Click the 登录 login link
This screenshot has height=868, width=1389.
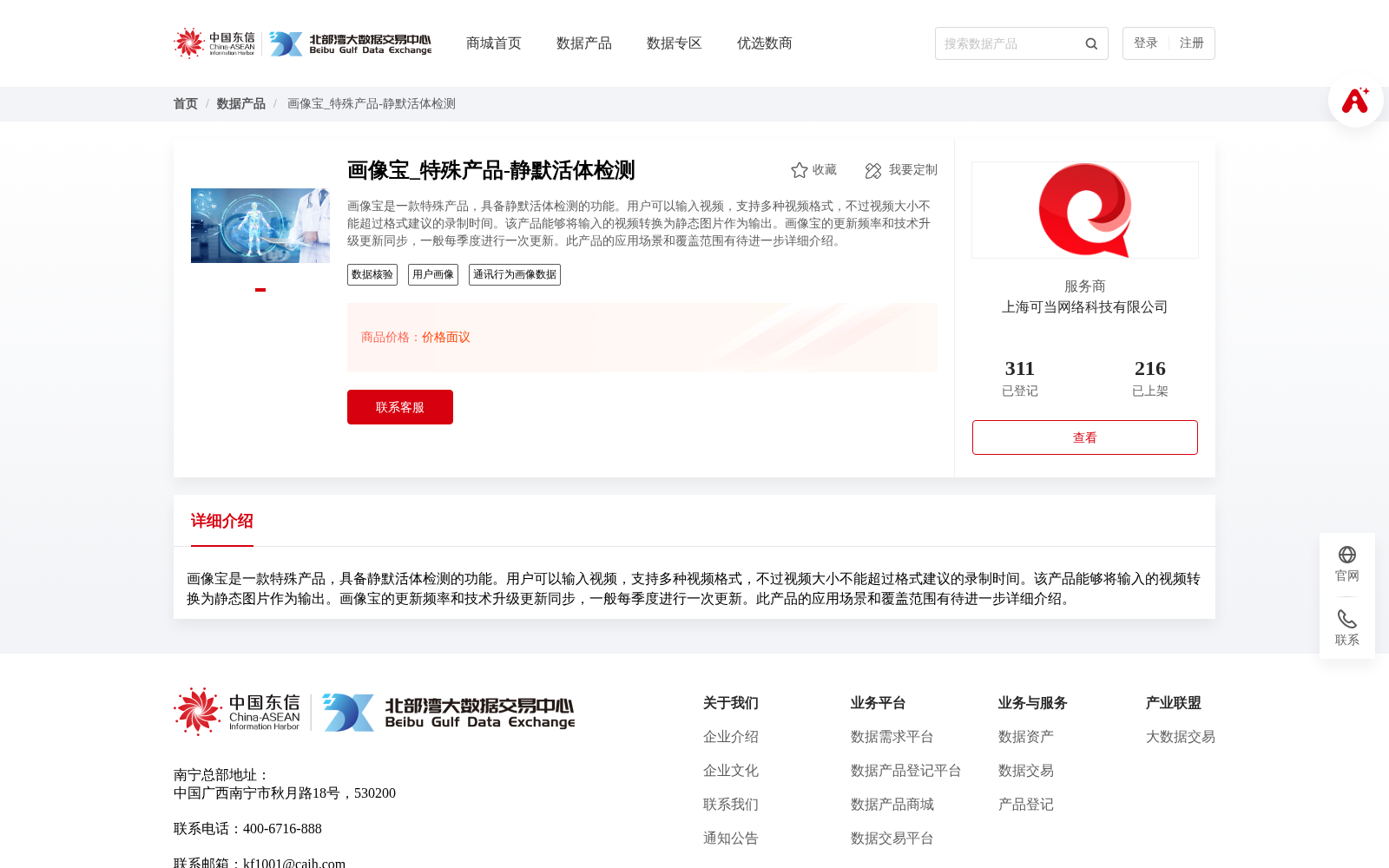pyautogui.click(x=1146, y=43)
